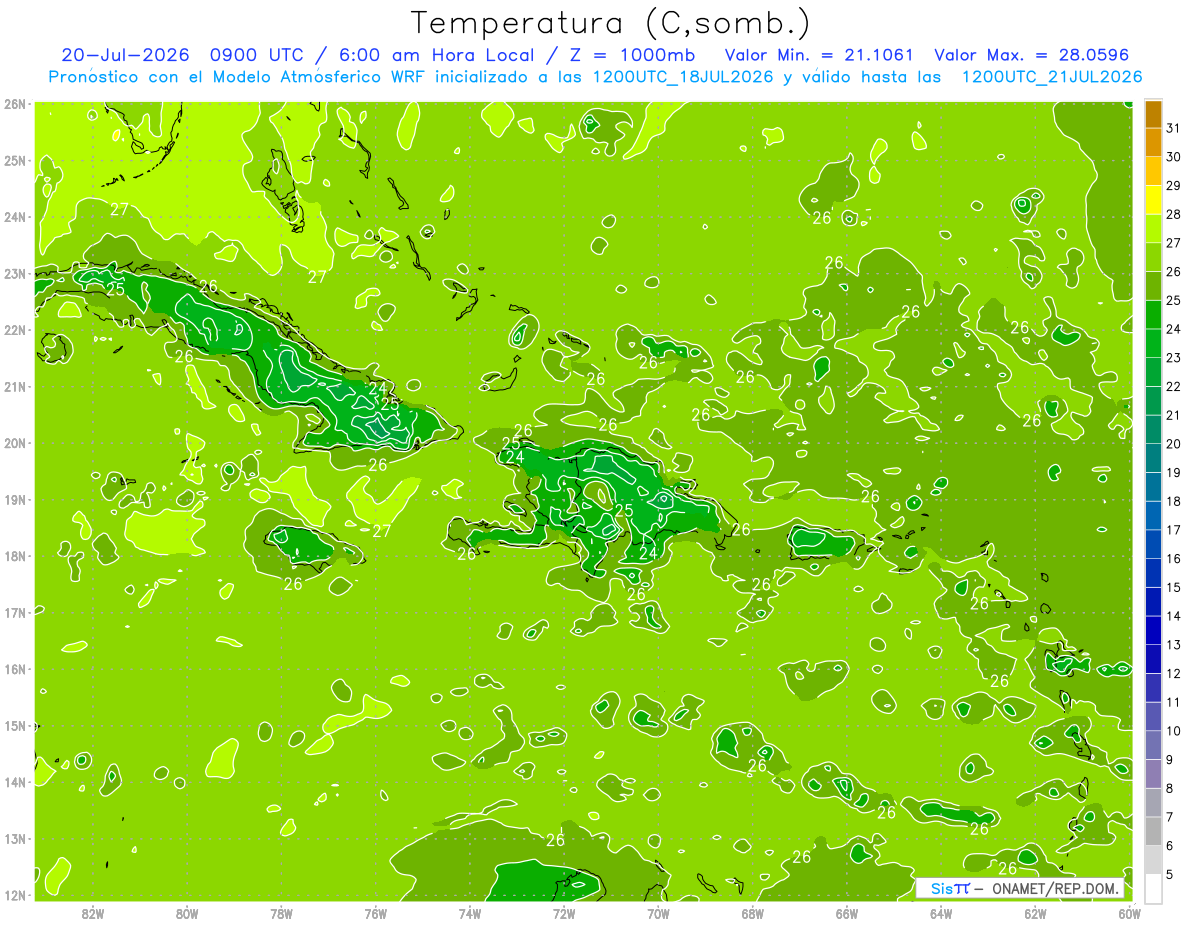This screenshot has height=927, width=1200.
Task: Click the "24N" latitude axis label
Action: click(16, 217)
